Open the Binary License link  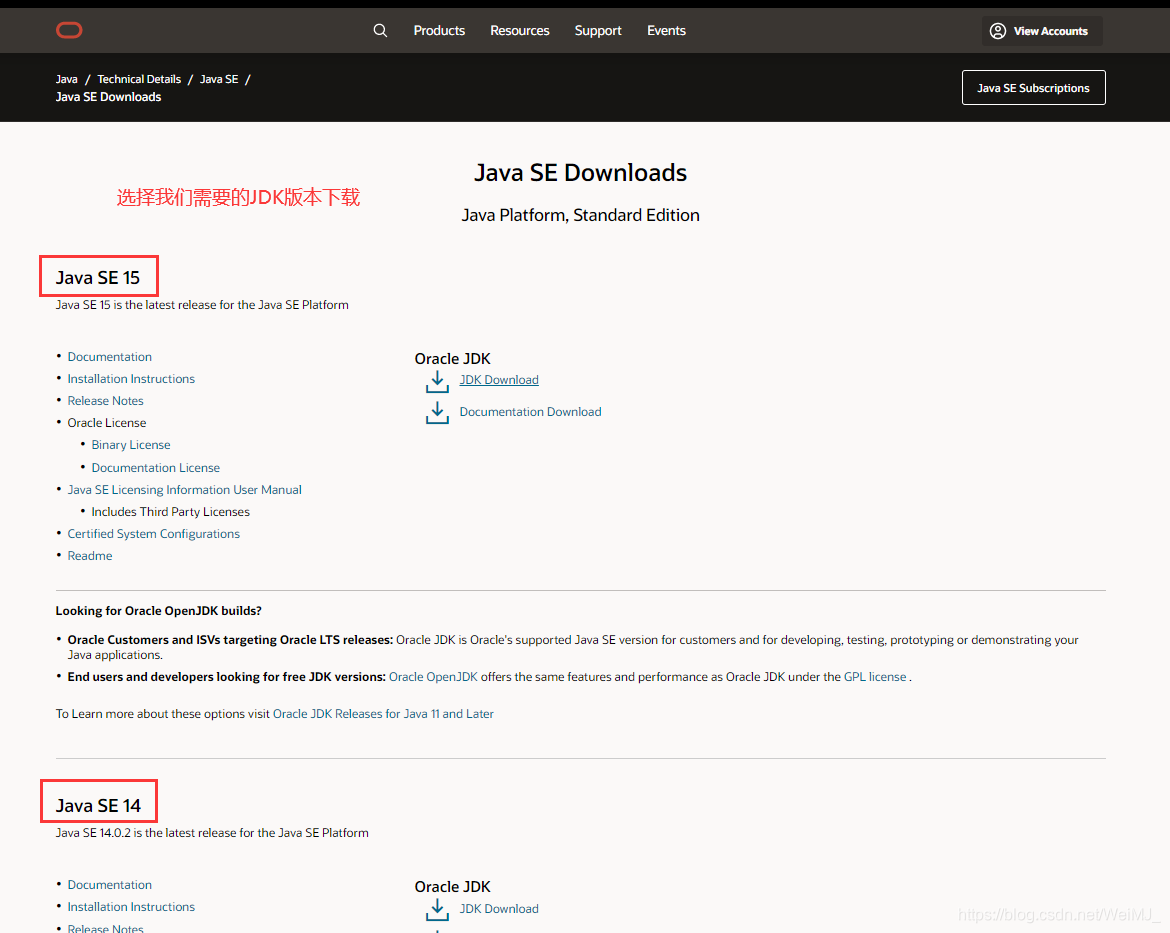point(131,445)
